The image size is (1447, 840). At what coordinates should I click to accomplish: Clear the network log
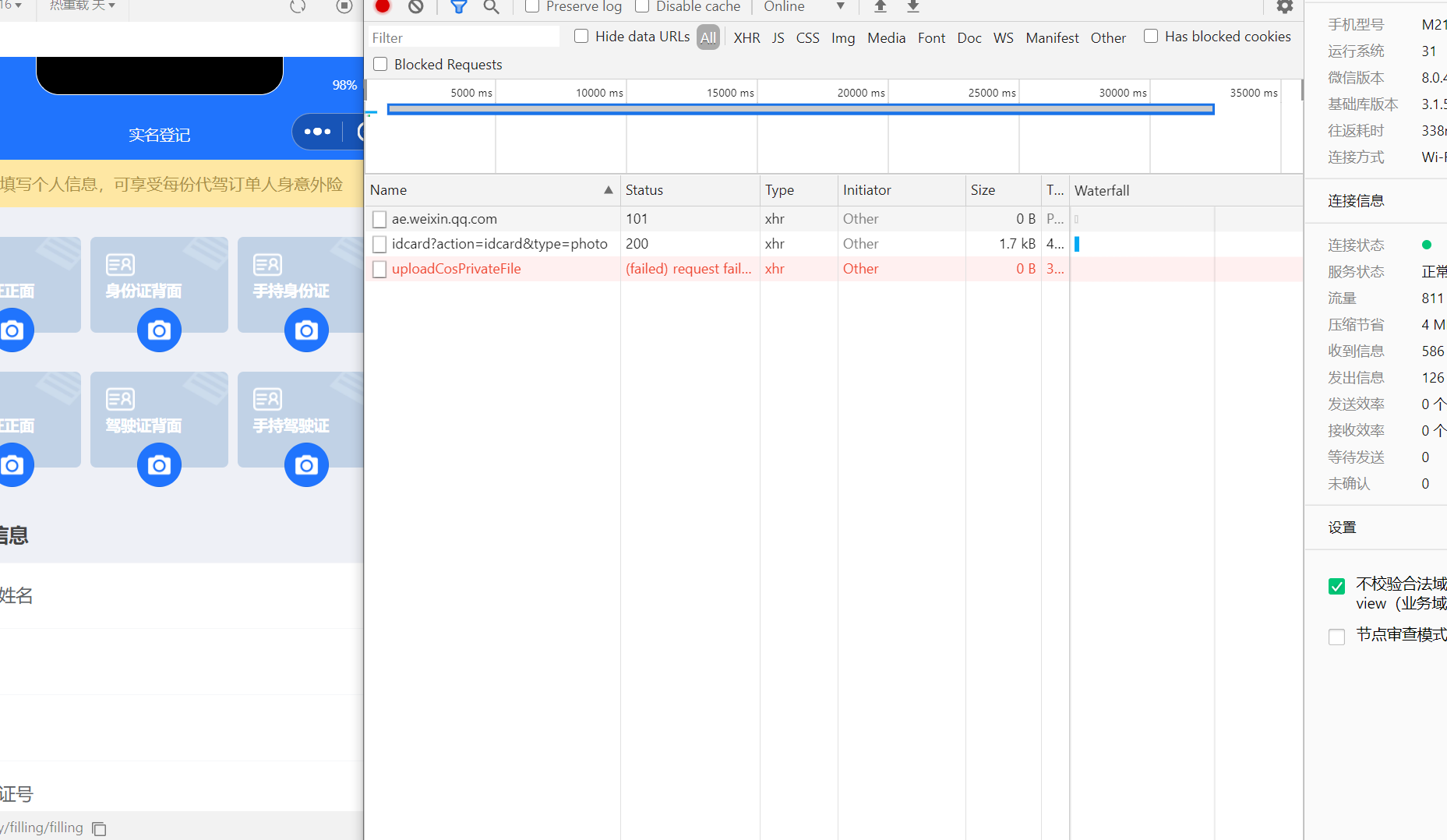[x=416, y=6]
